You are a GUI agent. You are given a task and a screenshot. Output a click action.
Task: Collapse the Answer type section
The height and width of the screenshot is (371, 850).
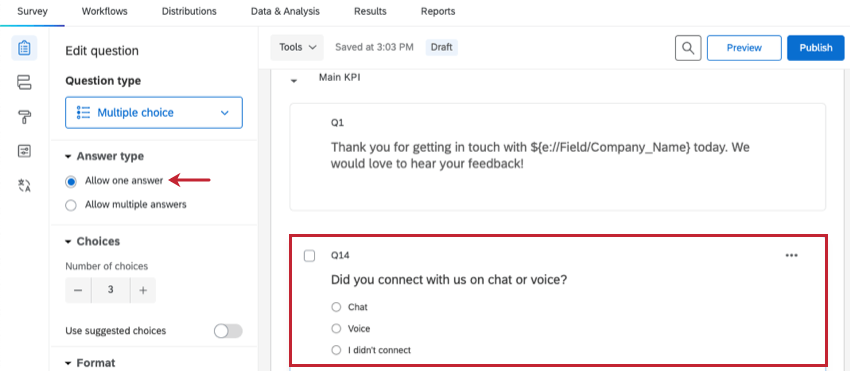(x=68, y=157)
